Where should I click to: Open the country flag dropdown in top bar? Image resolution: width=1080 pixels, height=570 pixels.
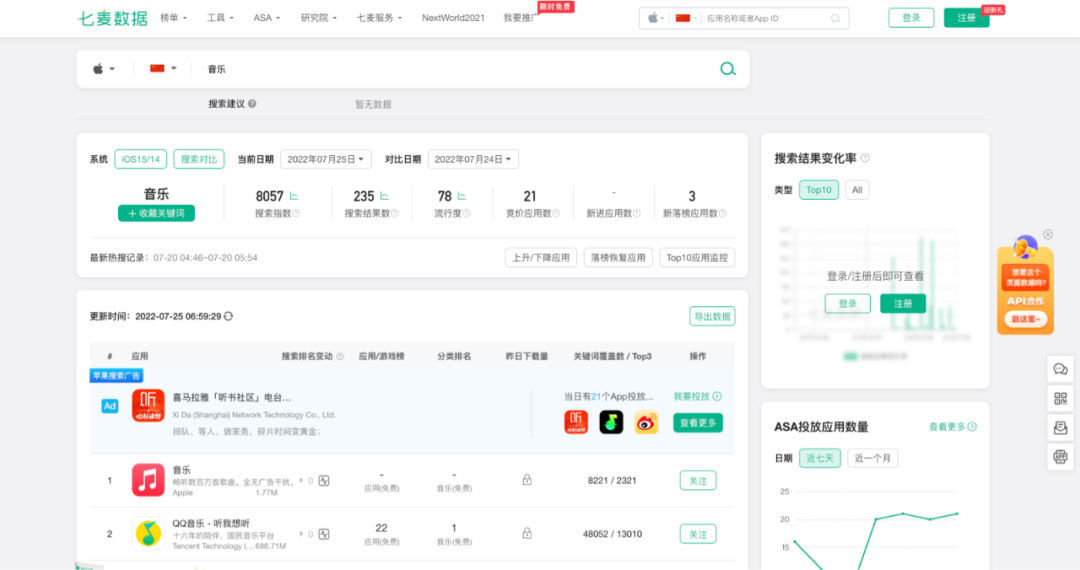coord(686,19)
